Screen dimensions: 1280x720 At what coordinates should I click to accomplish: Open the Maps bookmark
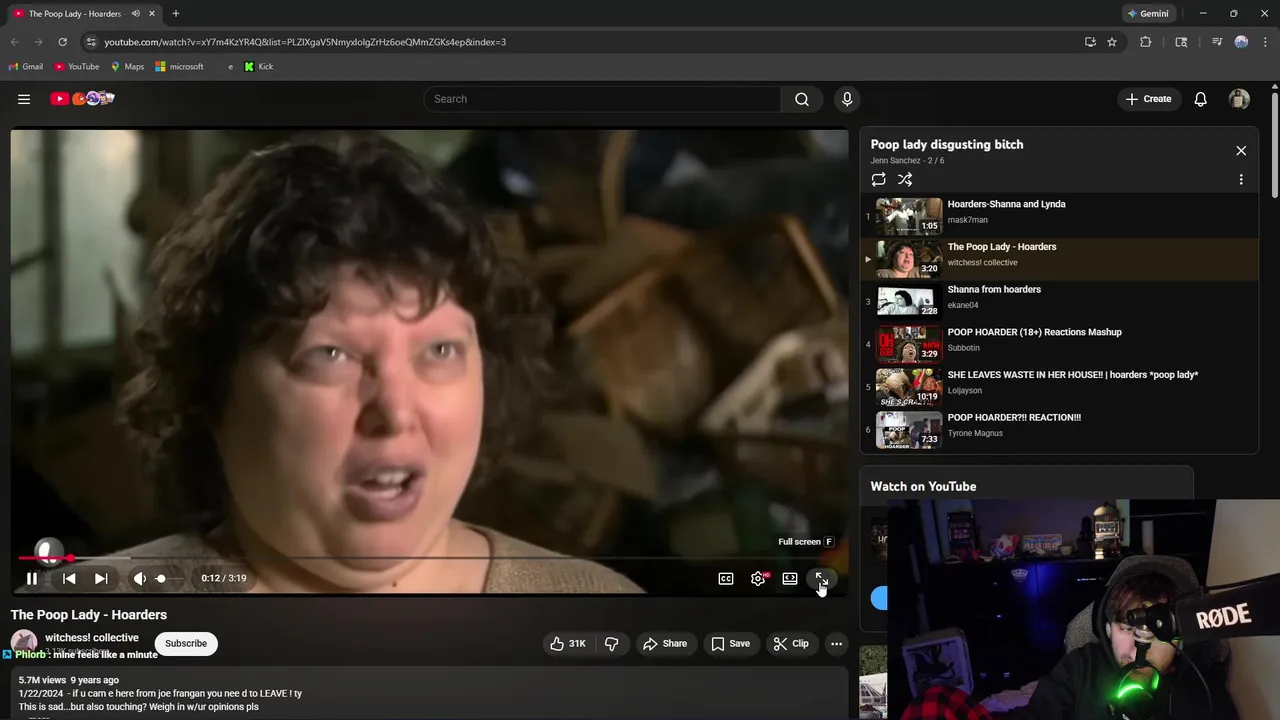click(x=127, y=67)
